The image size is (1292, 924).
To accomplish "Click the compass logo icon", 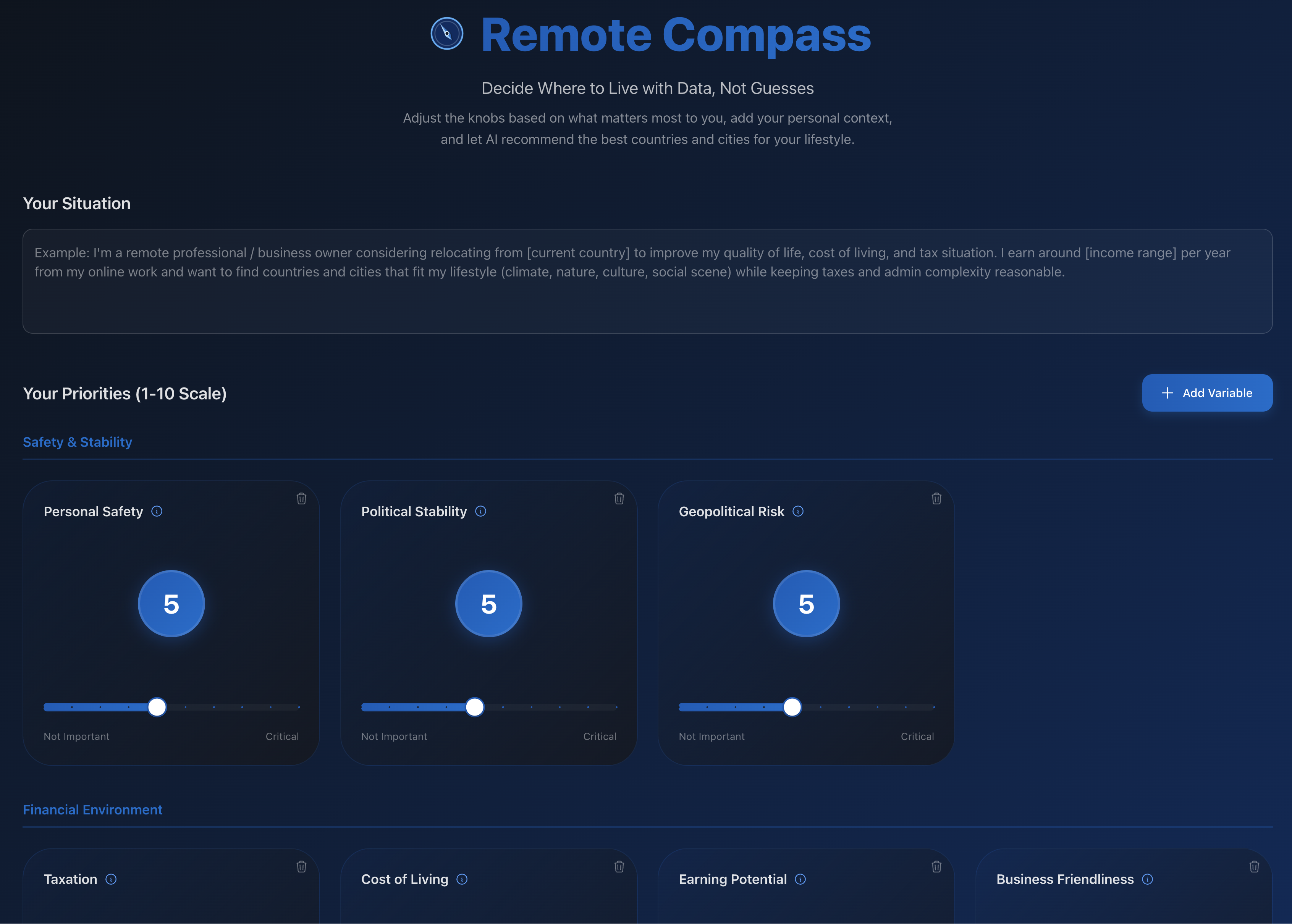I will [x=446, y=34].
